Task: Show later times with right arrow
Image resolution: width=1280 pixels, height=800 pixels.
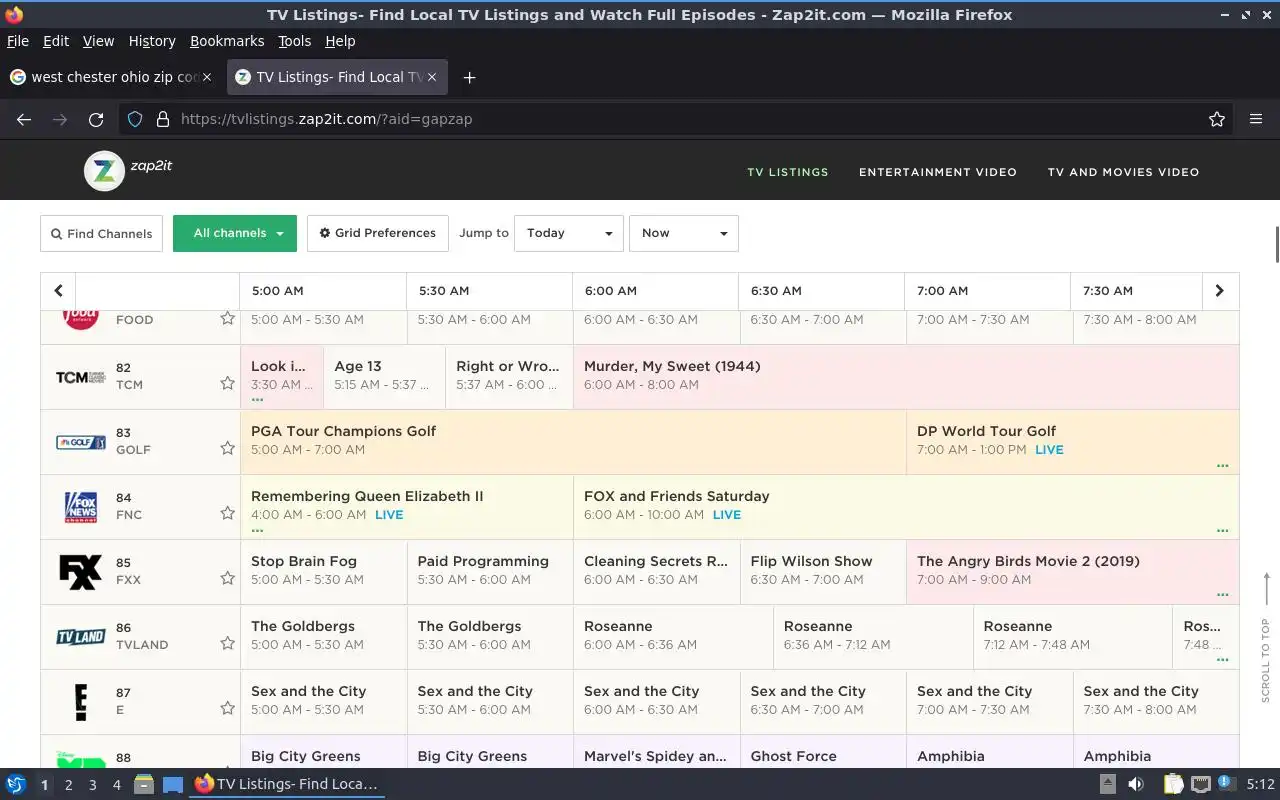Action: click(1219, 291)
